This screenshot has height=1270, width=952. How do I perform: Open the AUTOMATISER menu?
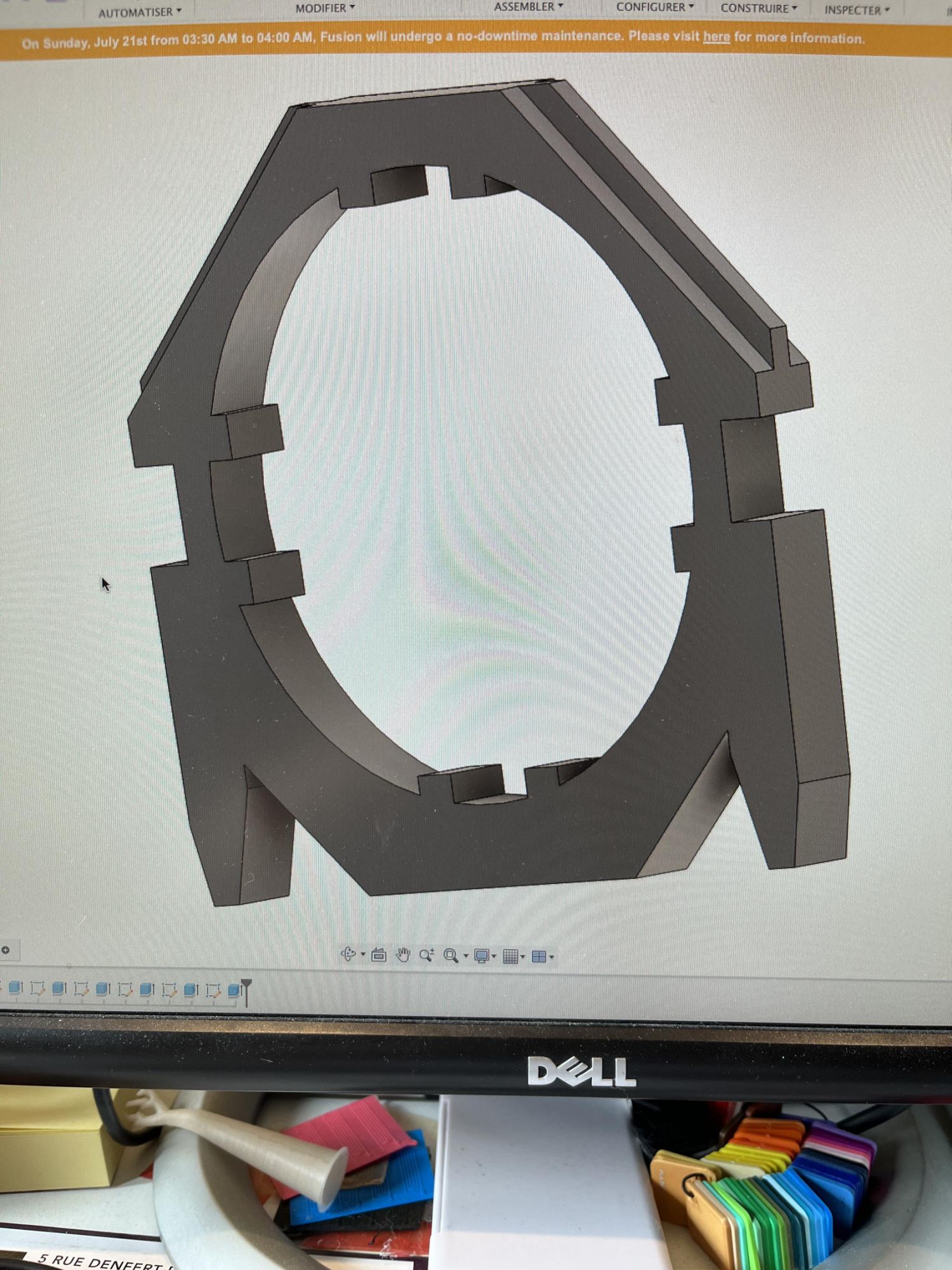tap(139, 12)
